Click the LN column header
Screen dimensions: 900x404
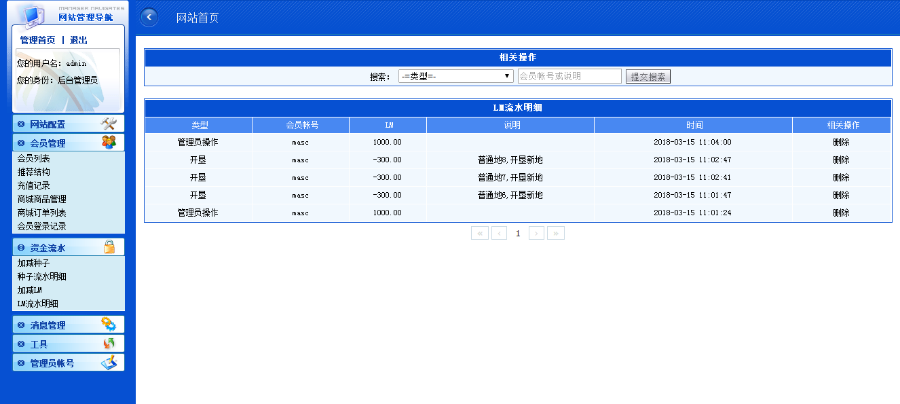[388, 125]
